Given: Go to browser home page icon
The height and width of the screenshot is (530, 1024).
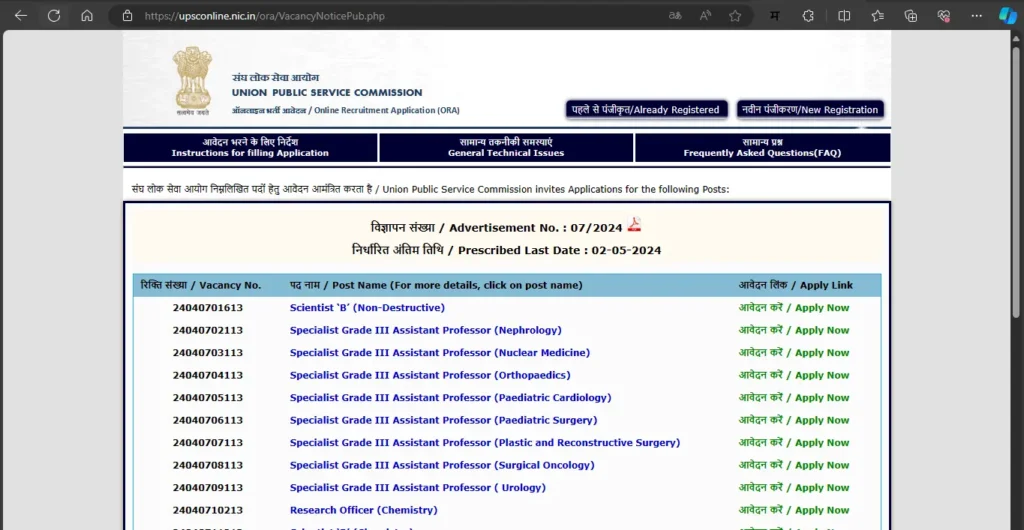Looking at the screenshot, I should pos(87,16).
